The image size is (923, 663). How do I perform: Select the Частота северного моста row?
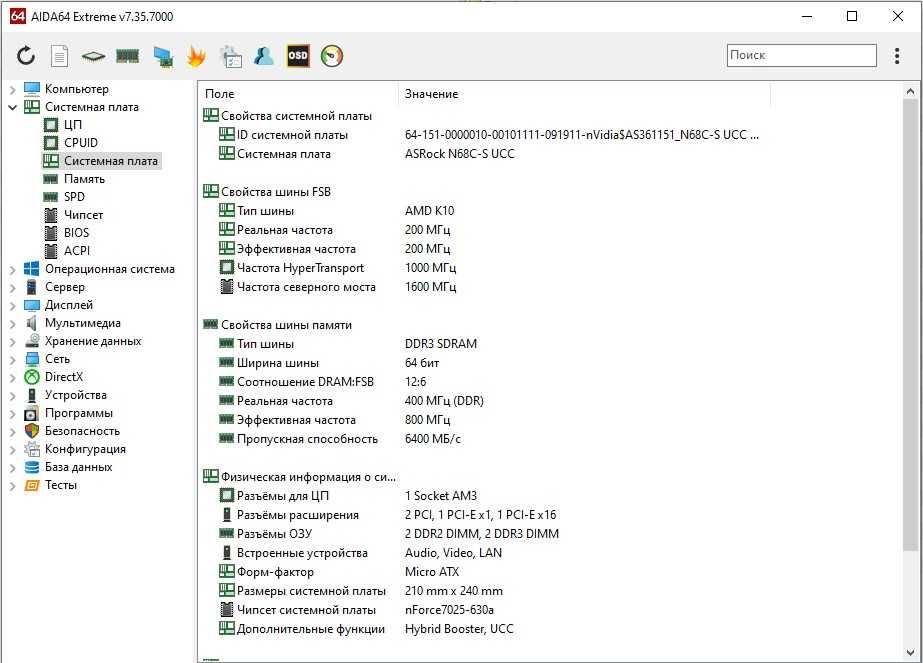coord(337,287)
